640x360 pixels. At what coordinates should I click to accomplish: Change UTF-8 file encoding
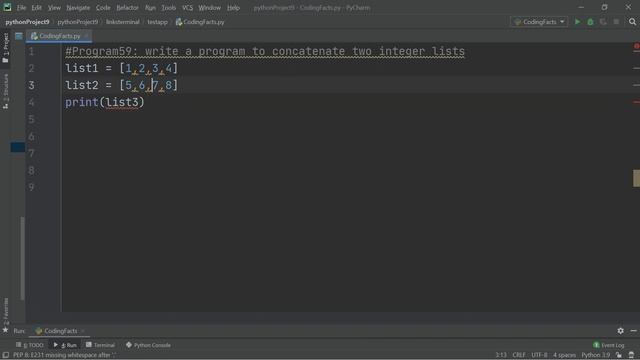(539, 355)
